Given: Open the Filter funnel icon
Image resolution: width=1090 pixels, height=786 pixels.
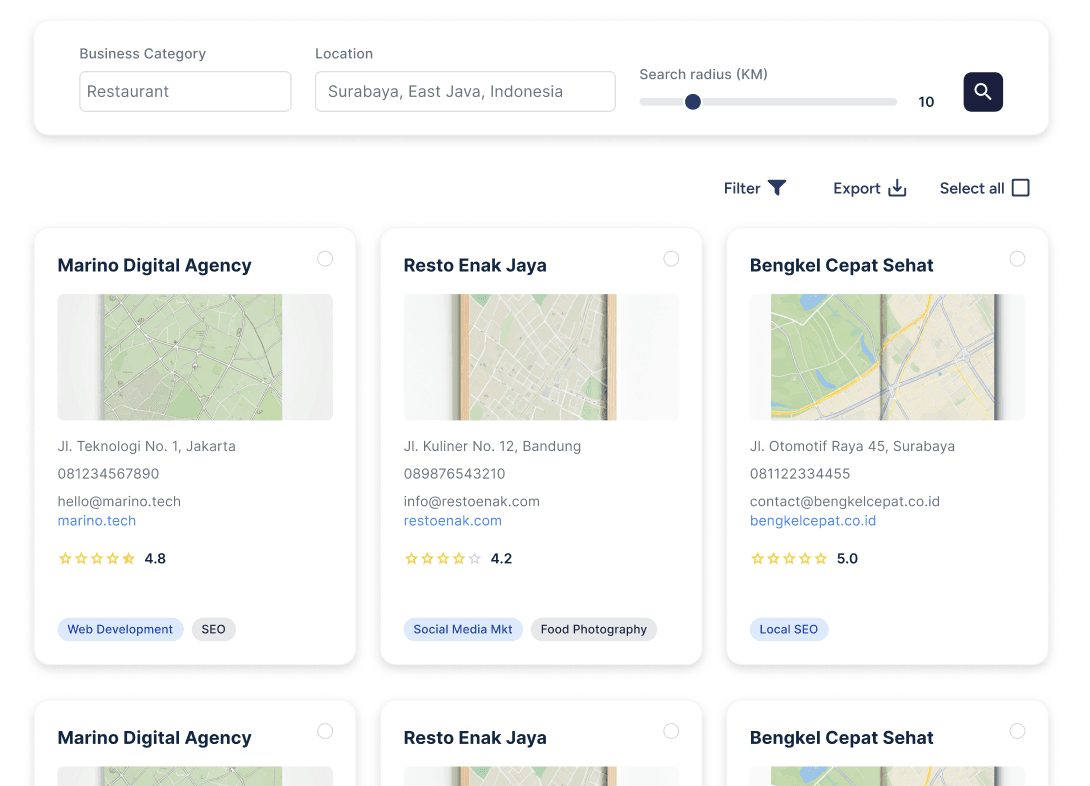Looking at the screenshot, I should (x=776, y=188).
